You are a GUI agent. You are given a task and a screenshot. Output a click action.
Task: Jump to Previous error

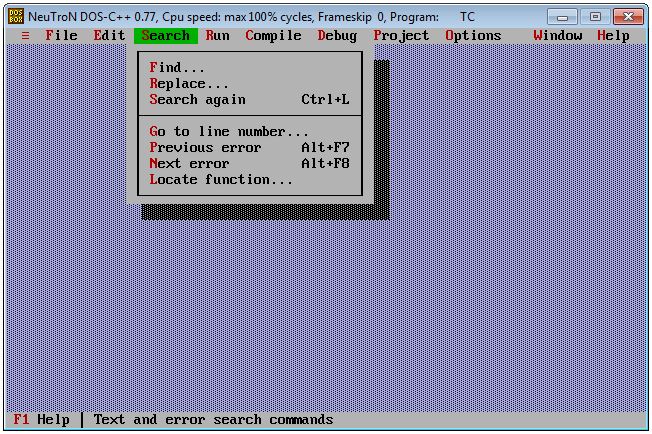click(x=249, y=148)
